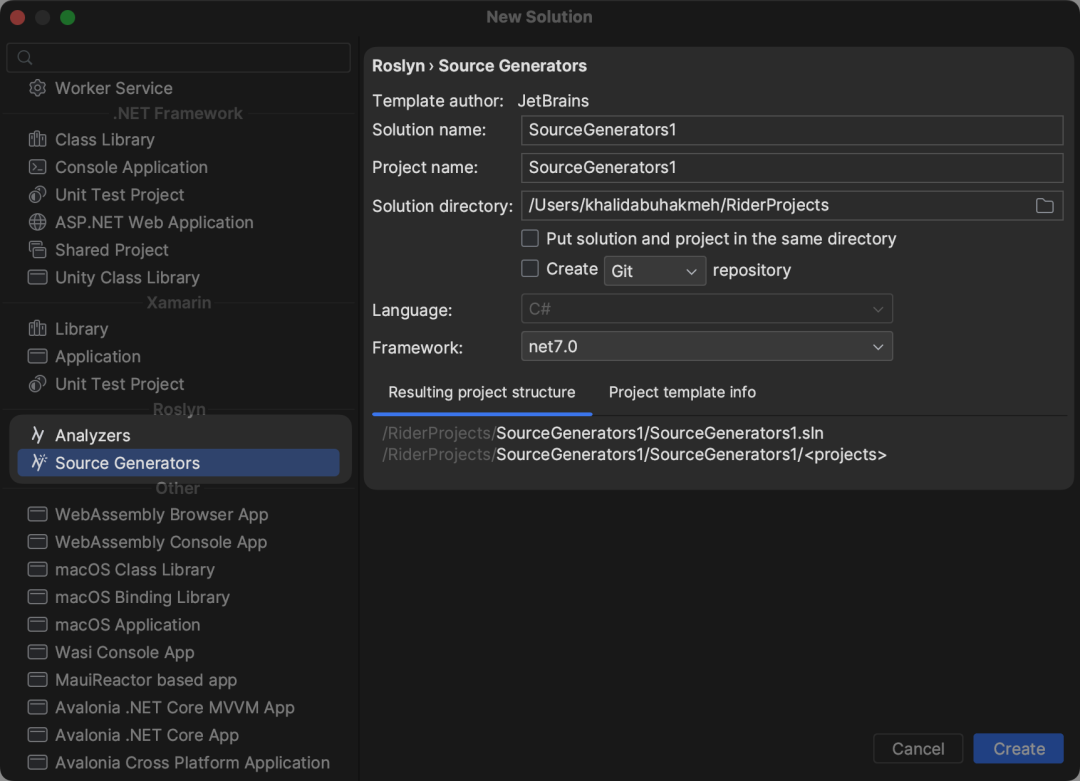Viewport: 1080px width, 781px height.
Task: Click the template search field
Action: pos(178,57)
